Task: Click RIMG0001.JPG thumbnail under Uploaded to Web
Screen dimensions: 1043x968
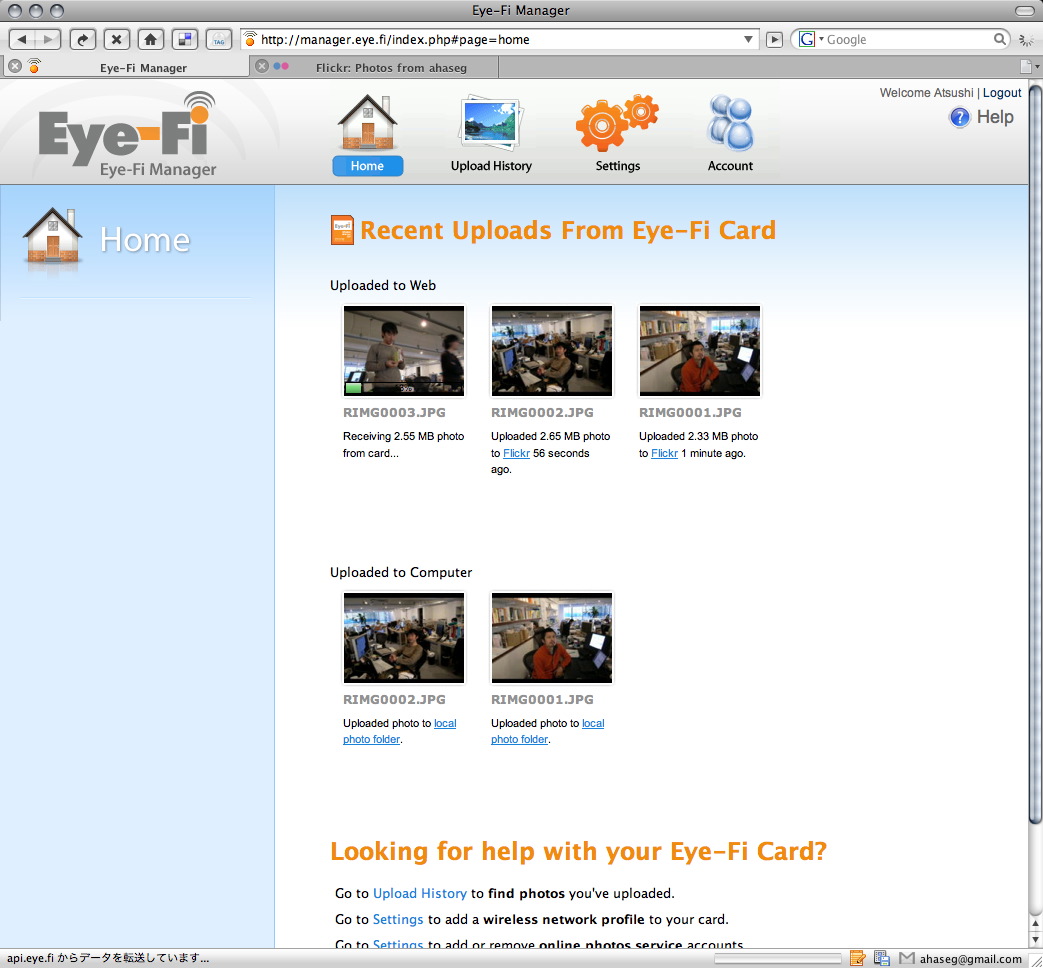Action: tap(699, 351)
